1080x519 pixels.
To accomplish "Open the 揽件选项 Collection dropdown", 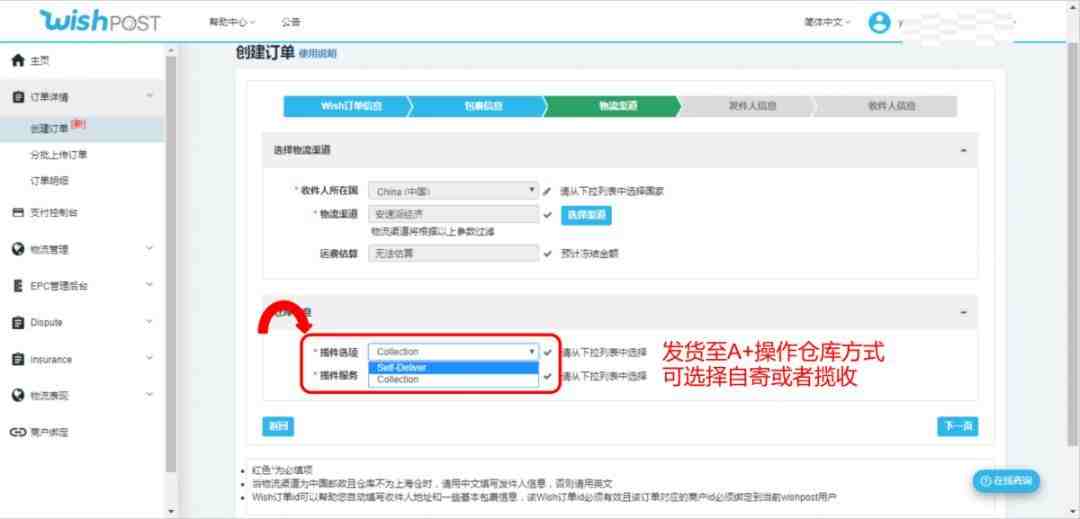I will tap(453, 352).
